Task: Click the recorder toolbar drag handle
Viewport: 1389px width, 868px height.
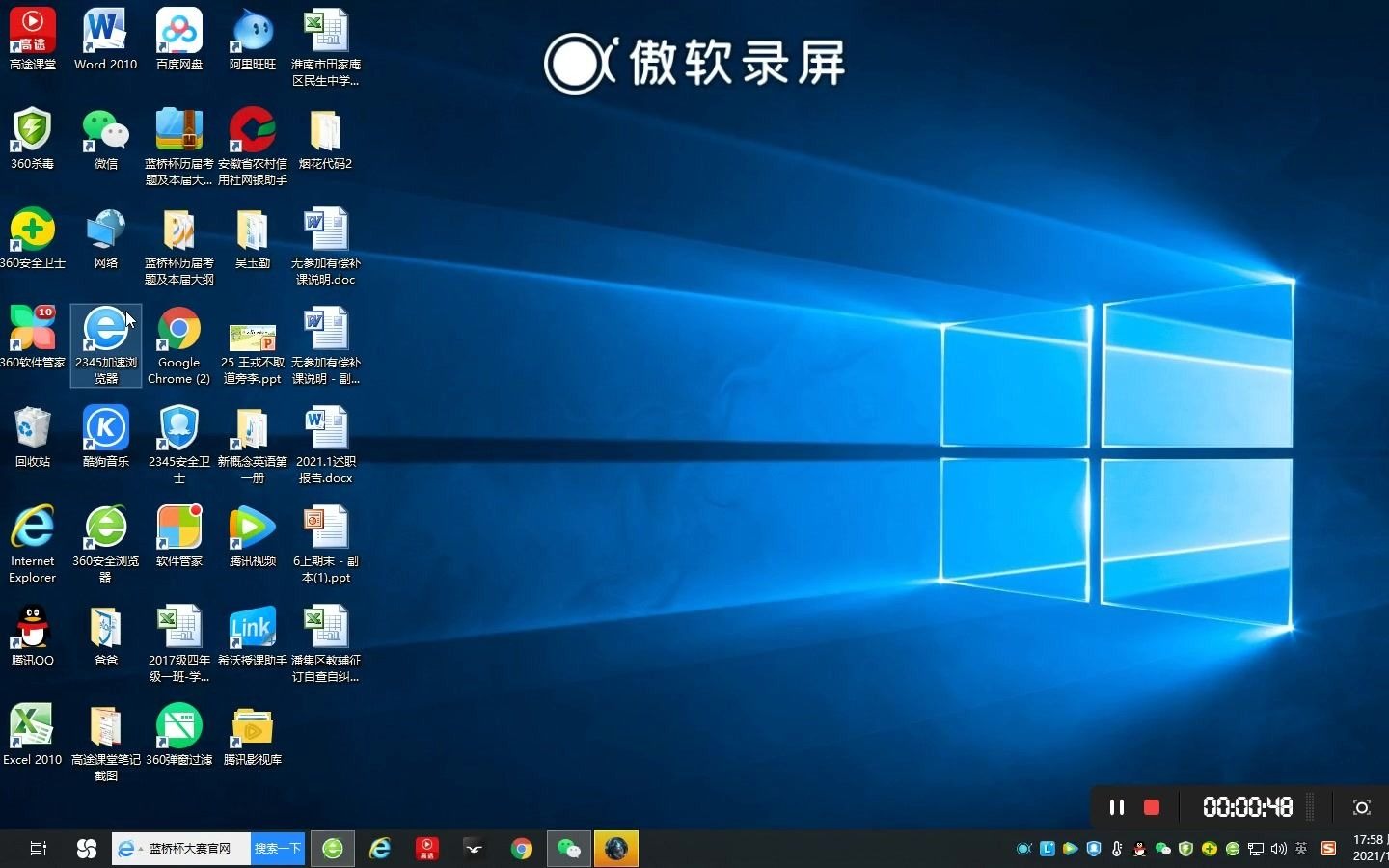Action: 1310,806
